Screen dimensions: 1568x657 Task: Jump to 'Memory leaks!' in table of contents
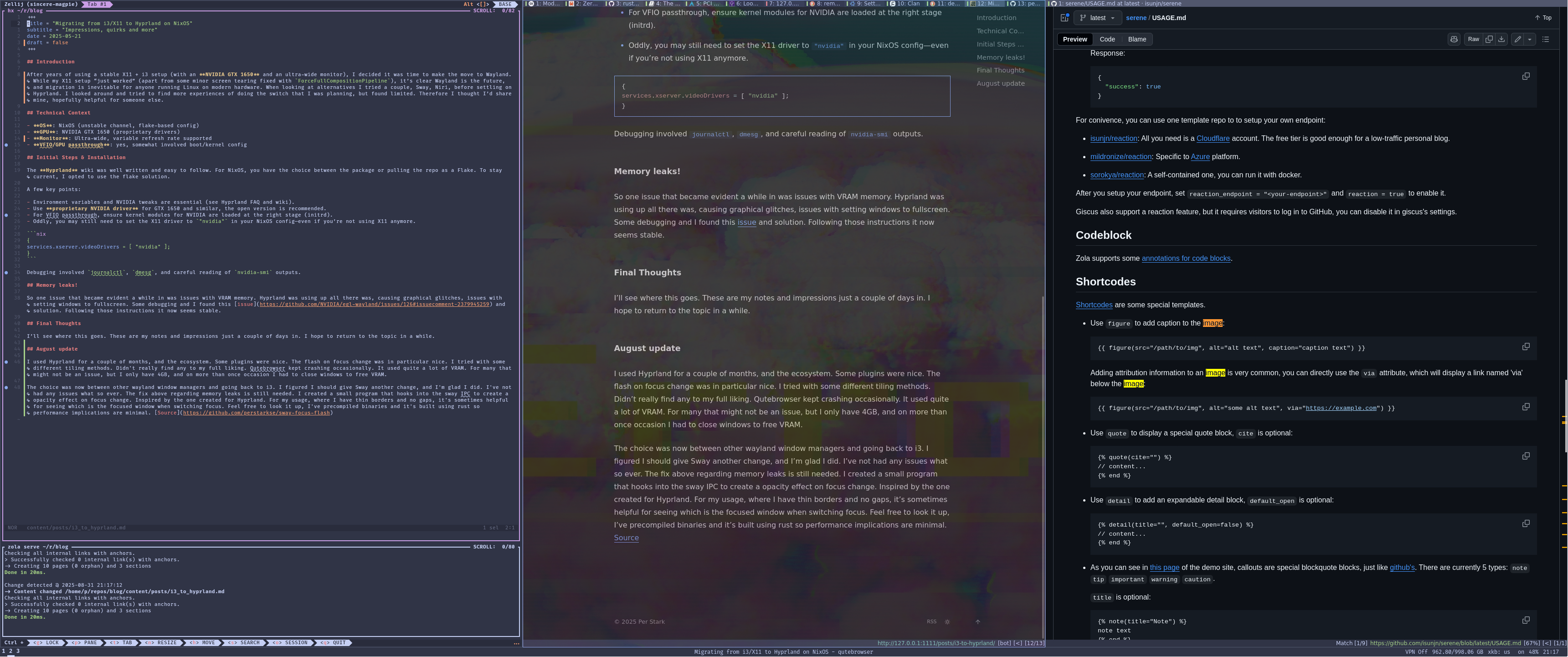pos(1000,57)
